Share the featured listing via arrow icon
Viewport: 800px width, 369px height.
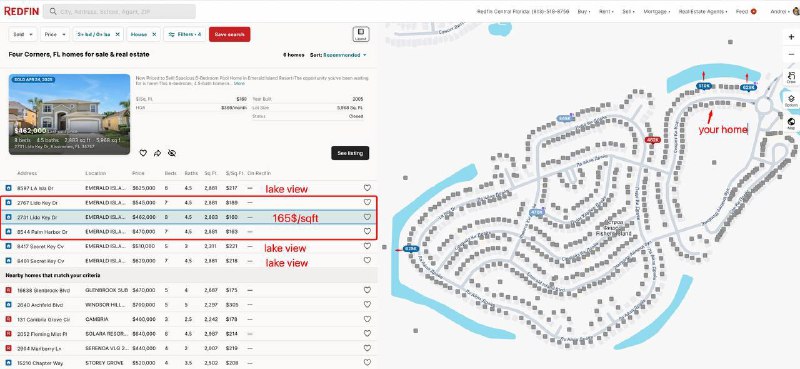tap(157, 153)
